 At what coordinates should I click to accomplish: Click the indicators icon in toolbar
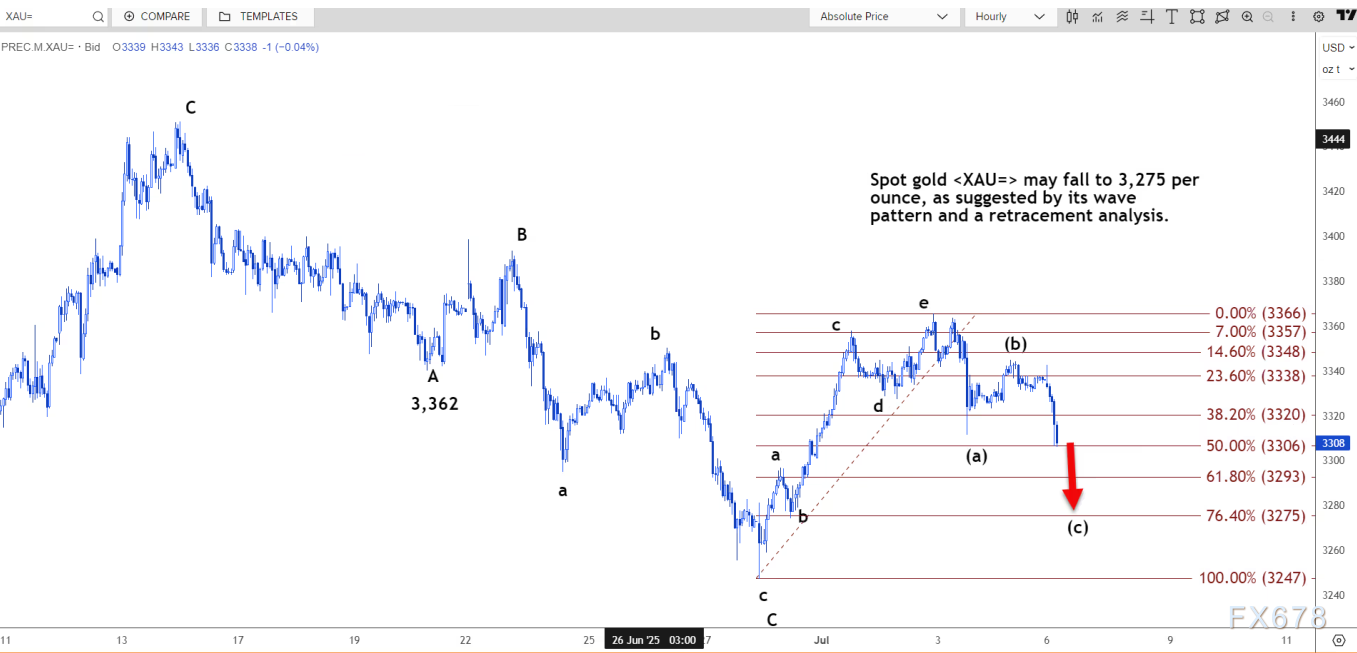tap(1098, 16)
